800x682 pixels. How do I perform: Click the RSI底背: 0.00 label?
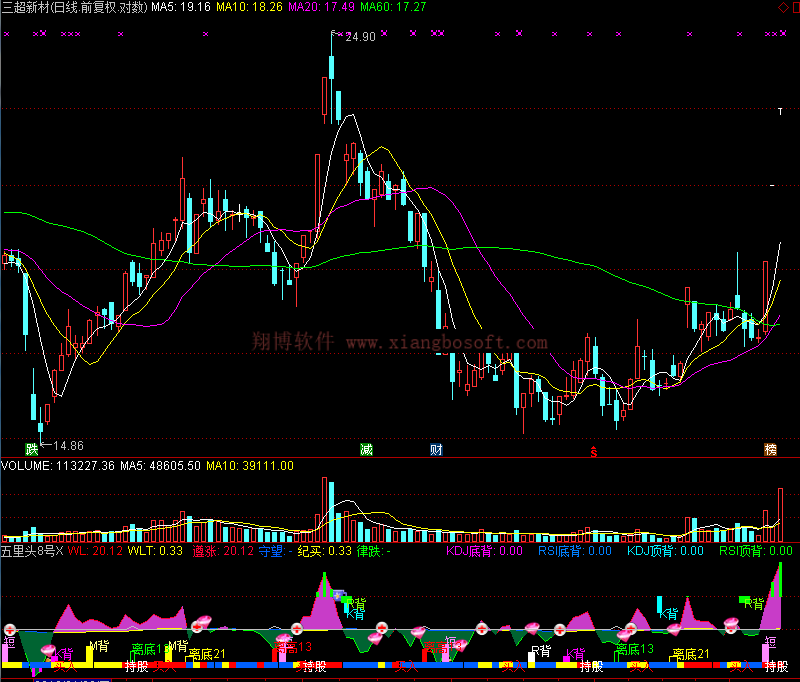coord(574,551)
